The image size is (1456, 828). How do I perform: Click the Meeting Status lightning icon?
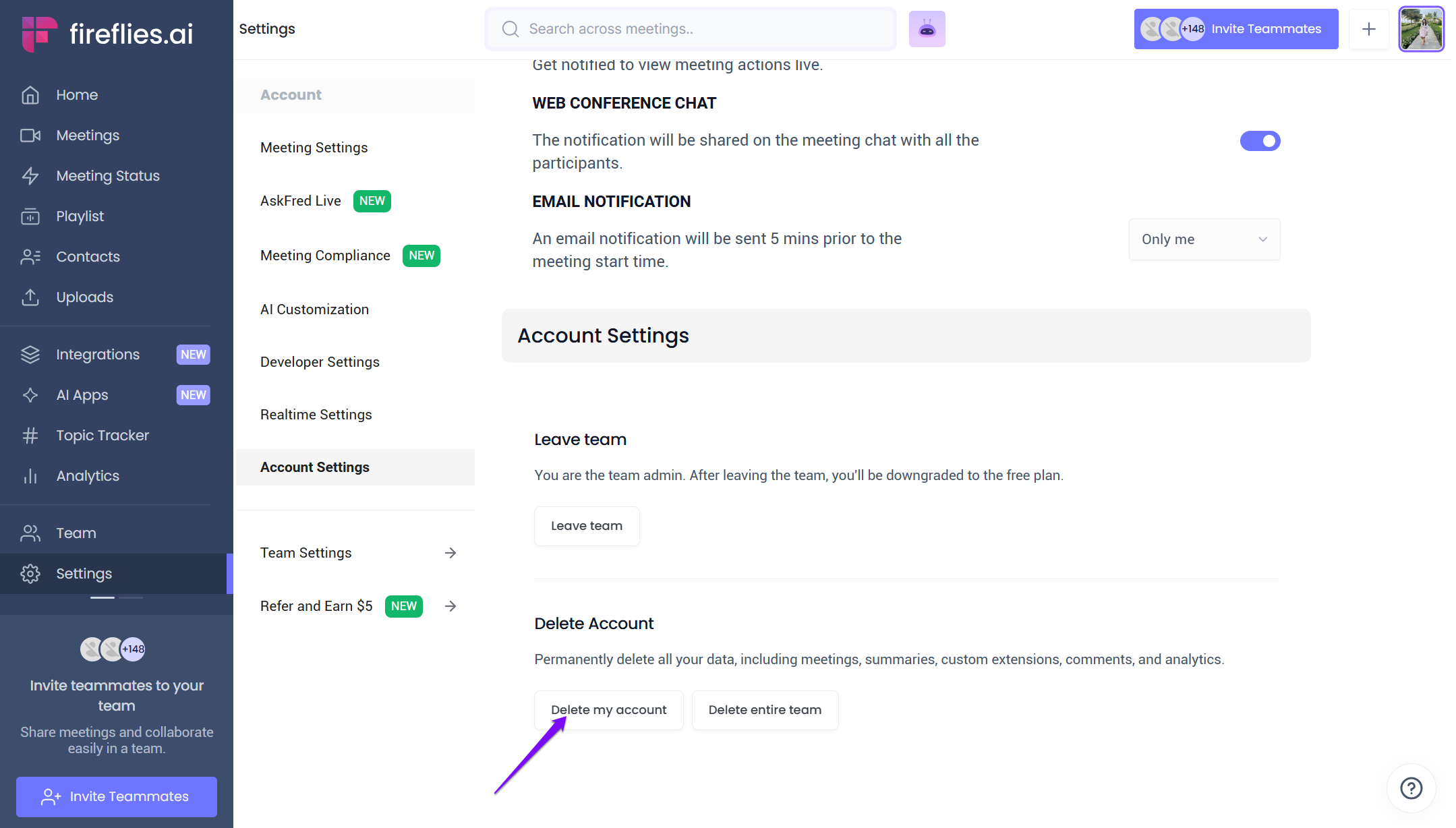(30, 176)
